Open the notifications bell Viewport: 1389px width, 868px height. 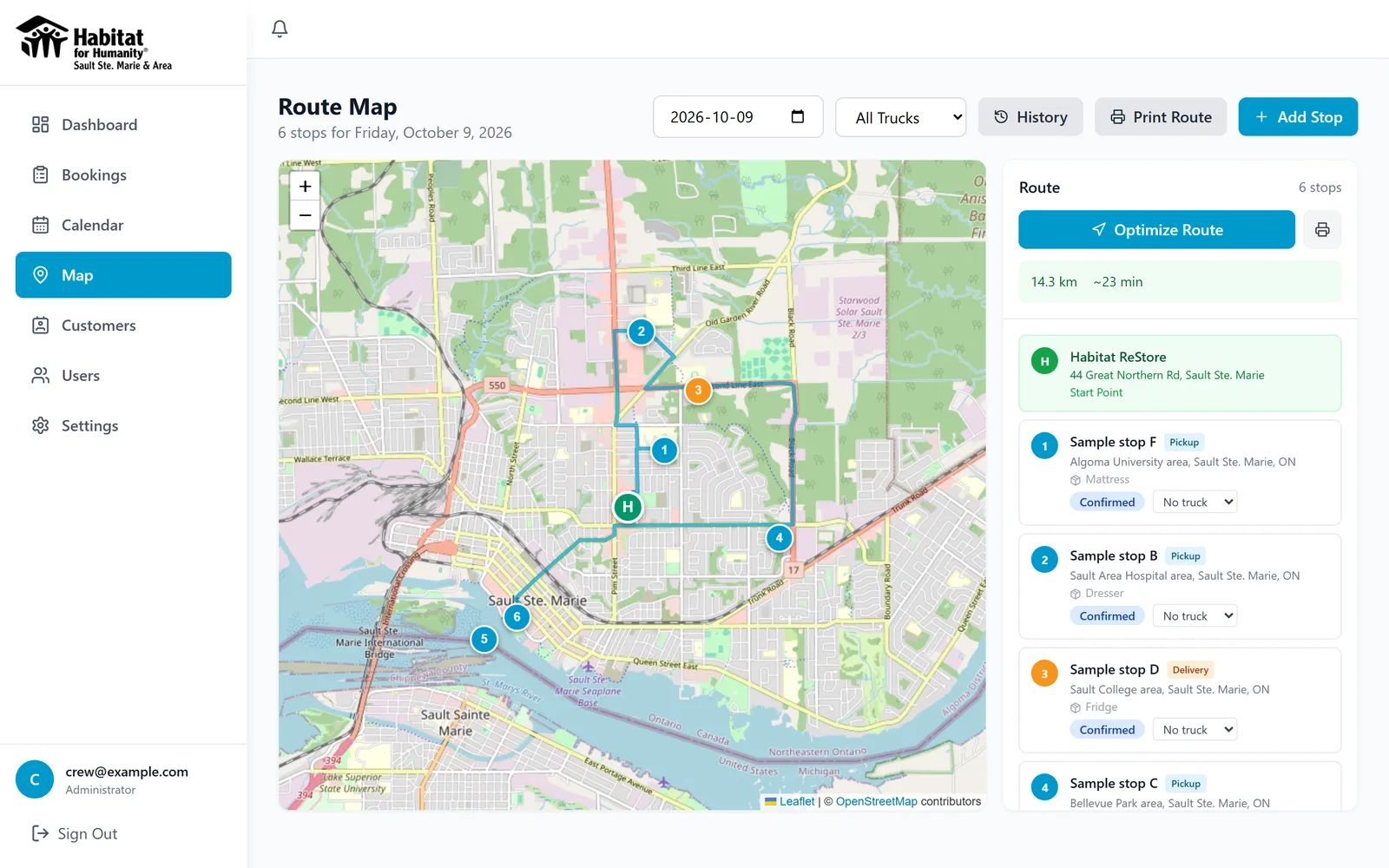click(280, 29)
